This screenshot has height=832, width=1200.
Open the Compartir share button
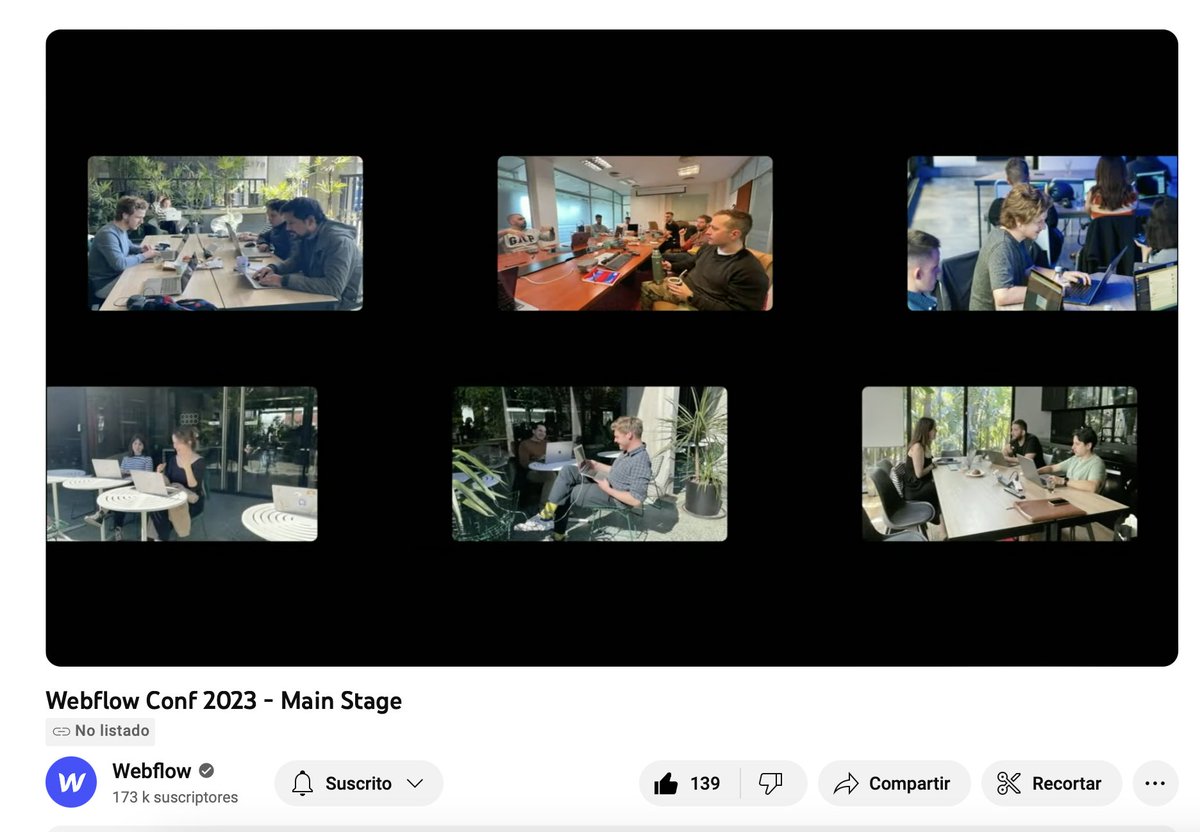coord(894,784)
